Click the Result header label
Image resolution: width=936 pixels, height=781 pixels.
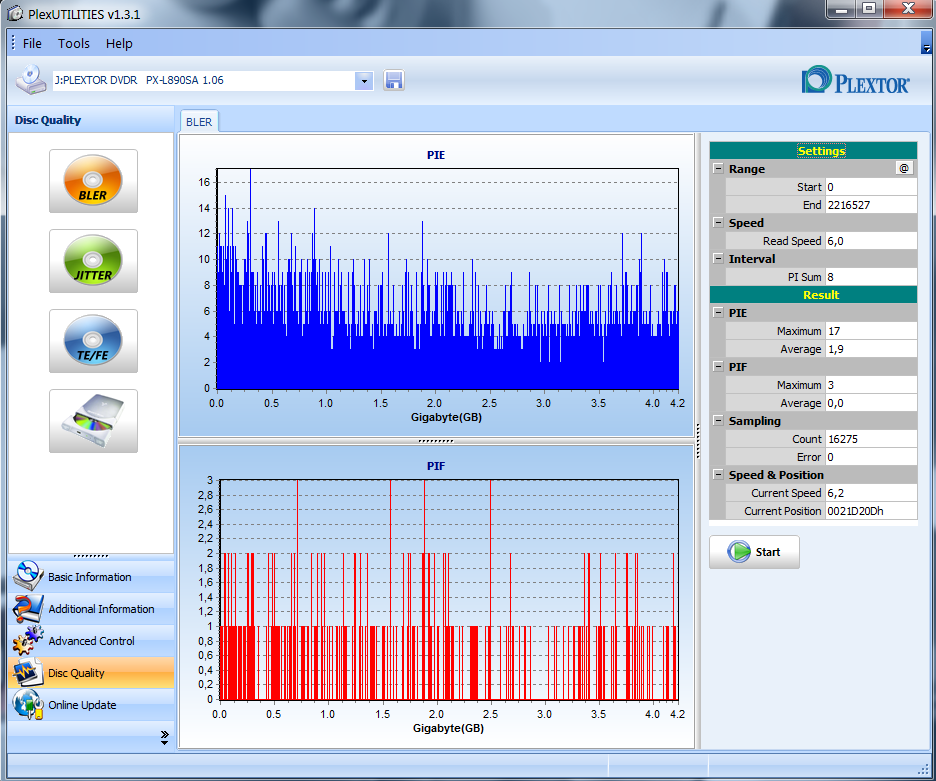tap(821, 294)
